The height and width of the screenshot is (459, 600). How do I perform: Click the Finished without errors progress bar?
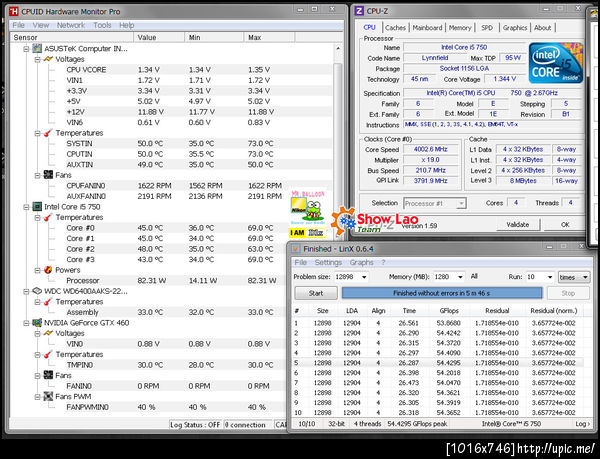coord(442,293)
